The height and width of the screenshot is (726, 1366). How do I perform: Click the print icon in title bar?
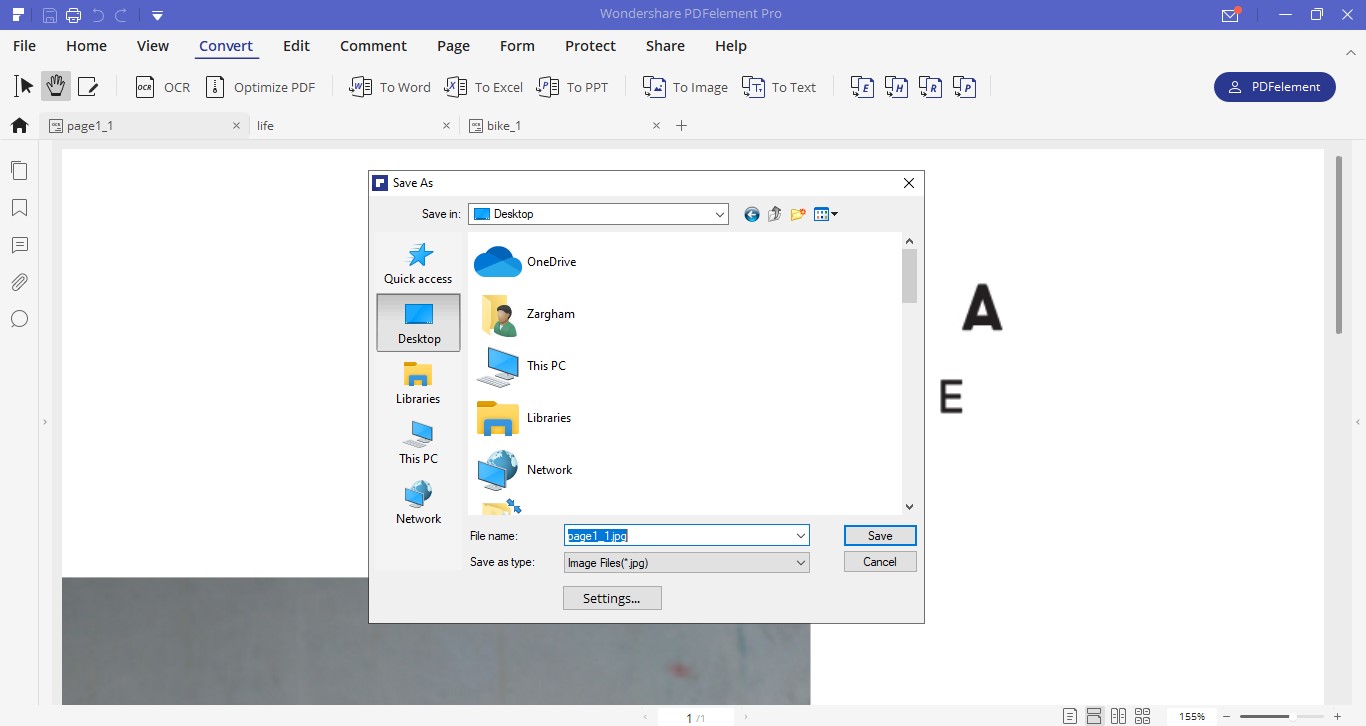[73, 15]
